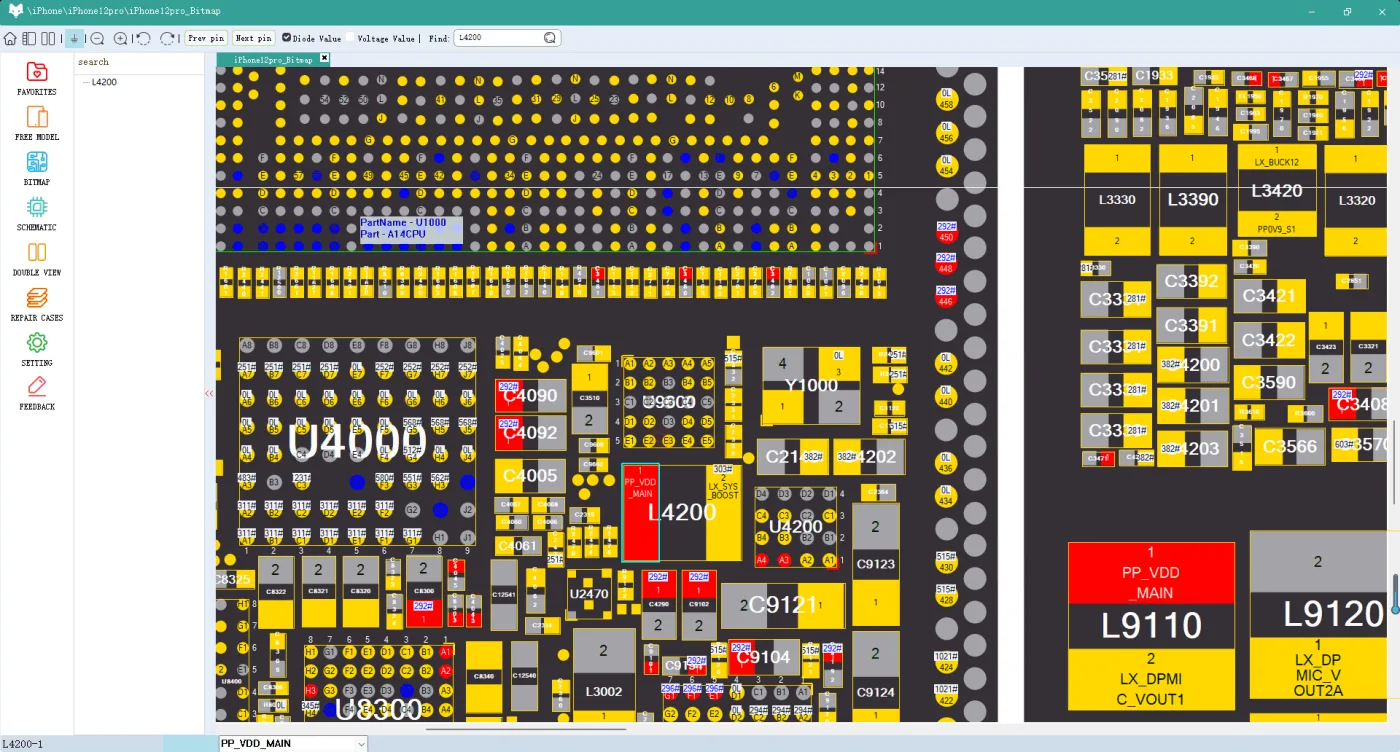The height and width of the screenshot is (752, 1400).
Task: Select the iPhone12pro_Bitmap tab
Action: click(x=273, y=60)
